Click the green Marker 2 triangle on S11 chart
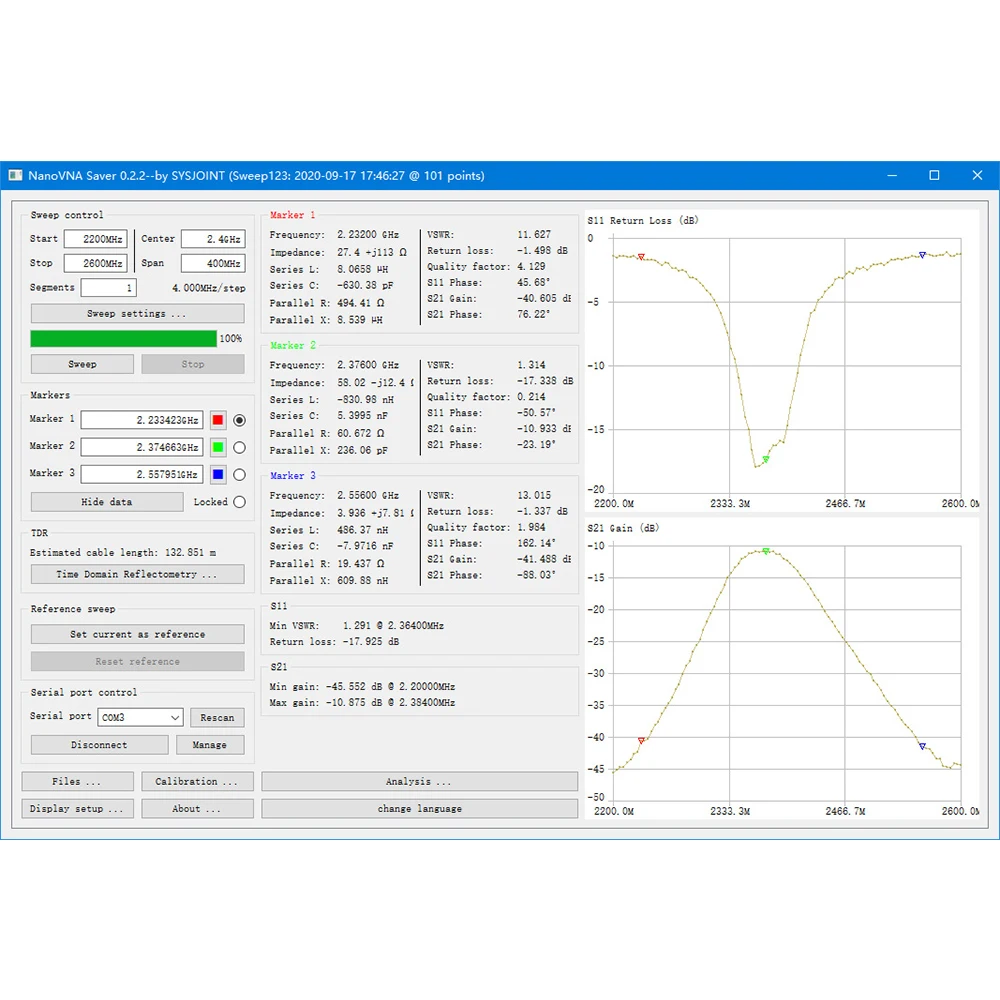1000x1000 pixels. pyautogui.click(x=766, y=459)
